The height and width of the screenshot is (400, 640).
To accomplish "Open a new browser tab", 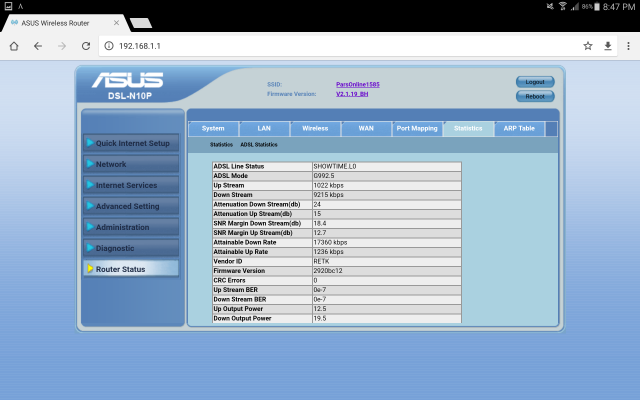I will click(x=141, y=23).
